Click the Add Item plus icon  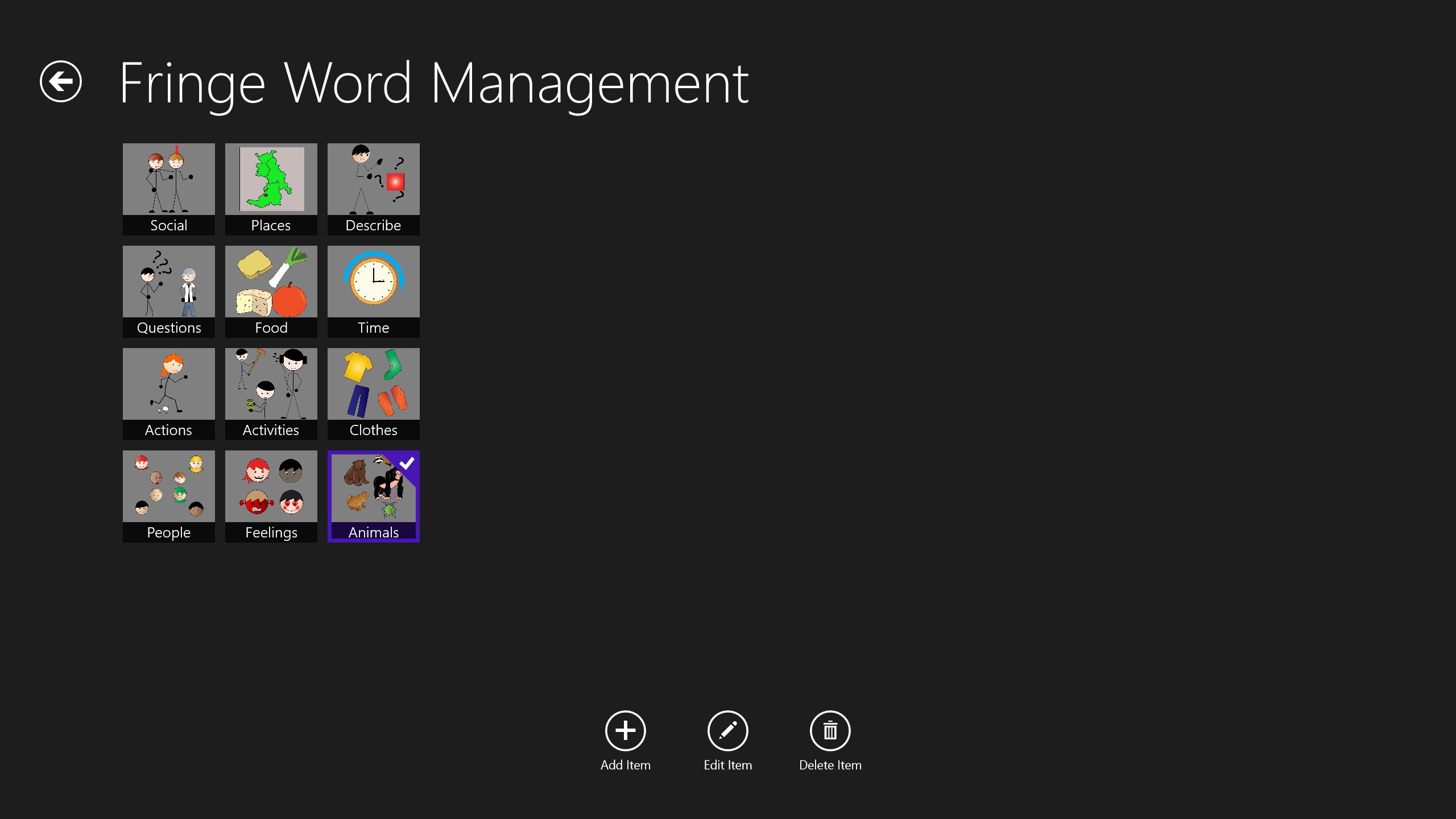625,731
